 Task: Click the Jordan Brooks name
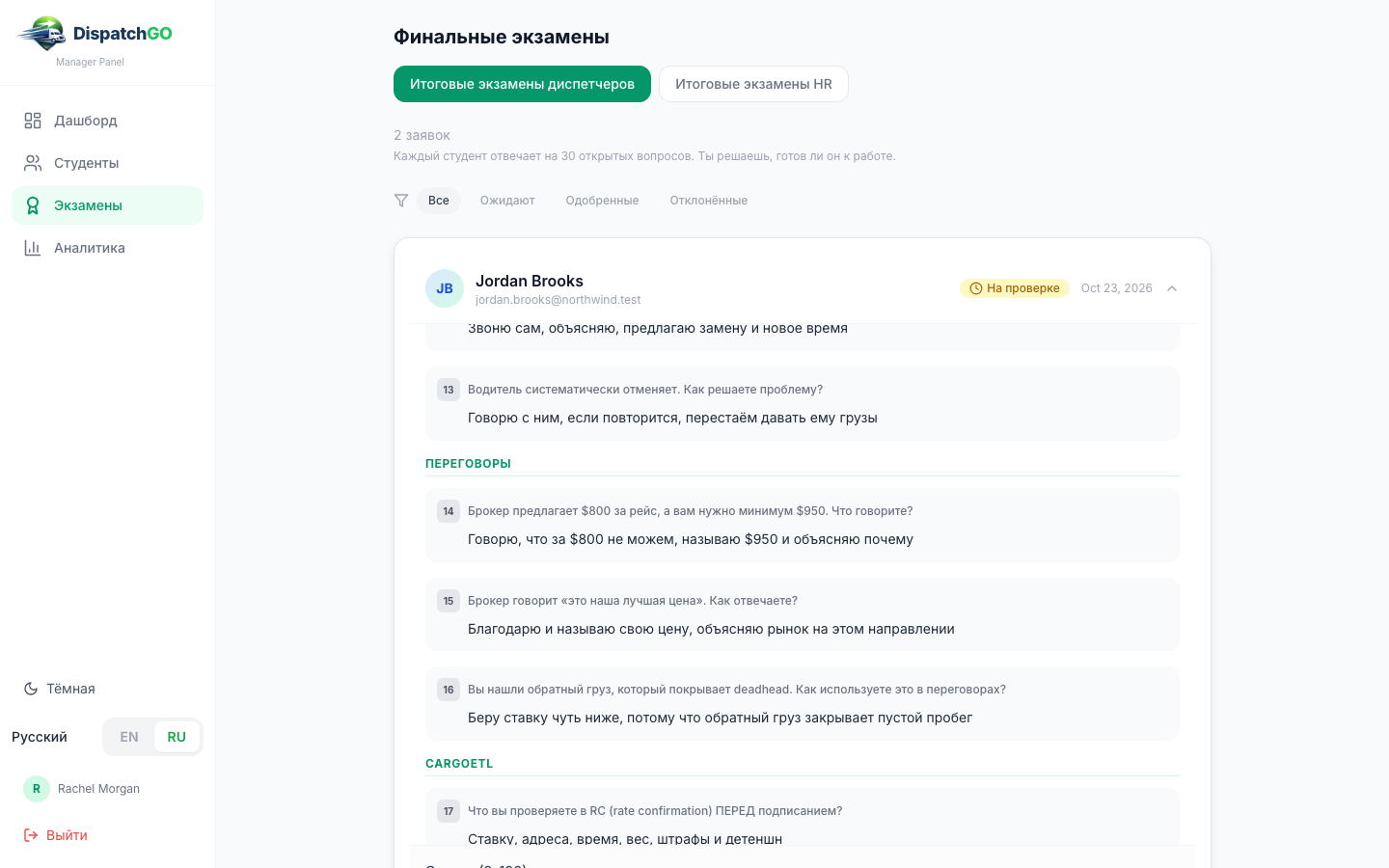pos(530,281)
